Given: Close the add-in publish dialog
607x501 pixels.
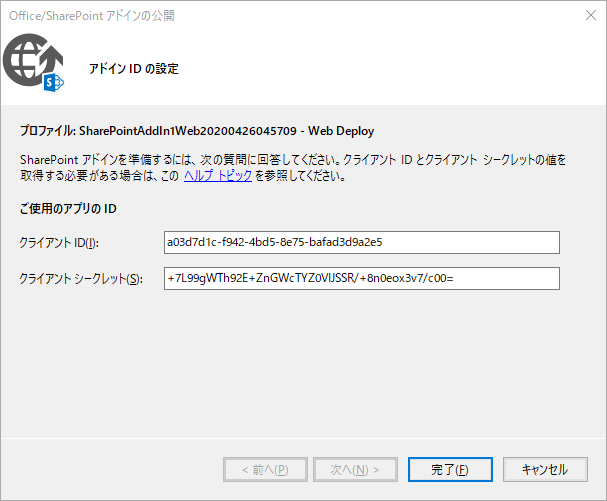Looking at the screenshot, I should coord(584,15).
